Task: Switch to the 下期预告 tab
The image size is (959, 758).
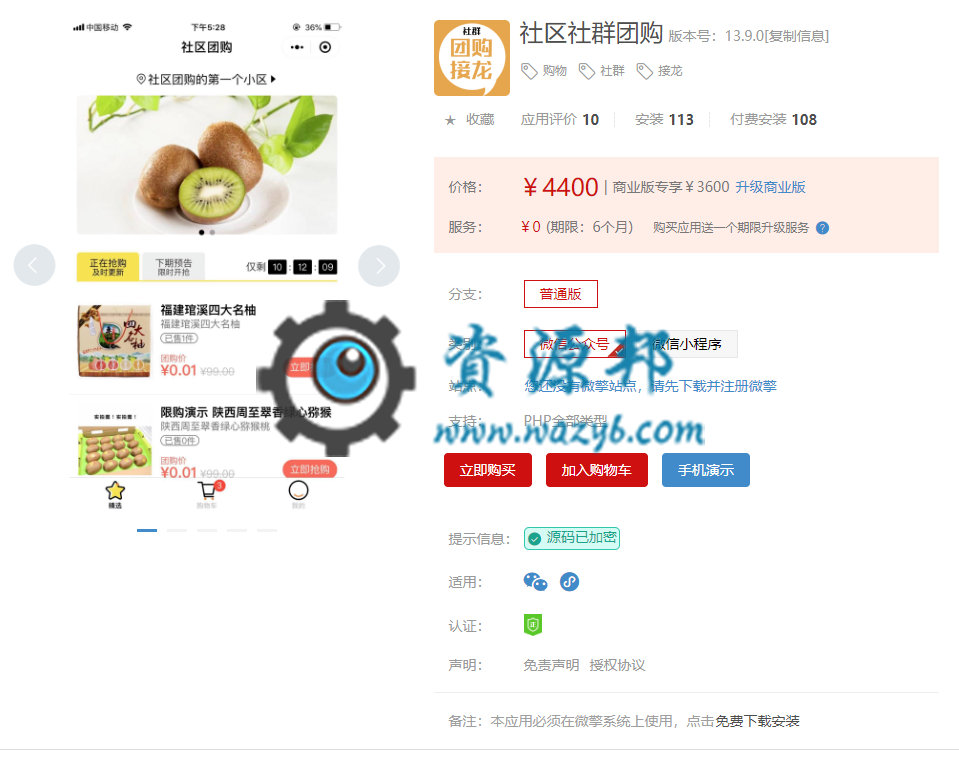Action: (x=173, y=267)
